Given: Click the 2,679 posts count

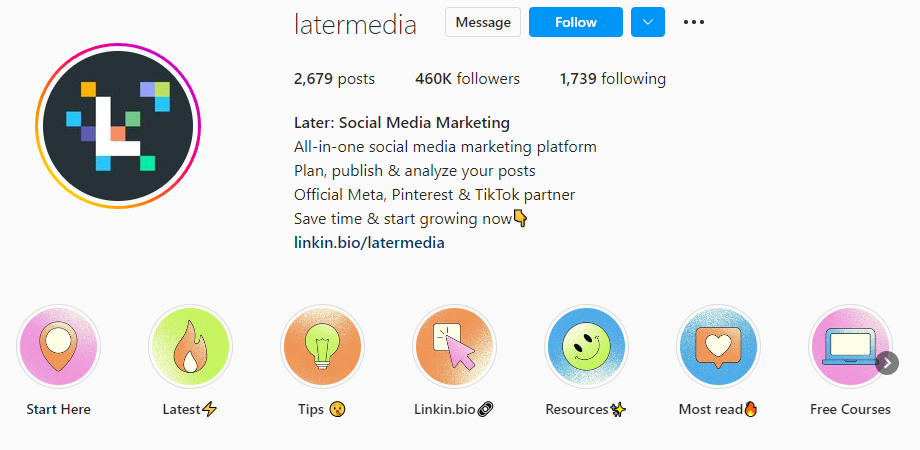Looking at the screenshot, I should [x=334, y=79].
